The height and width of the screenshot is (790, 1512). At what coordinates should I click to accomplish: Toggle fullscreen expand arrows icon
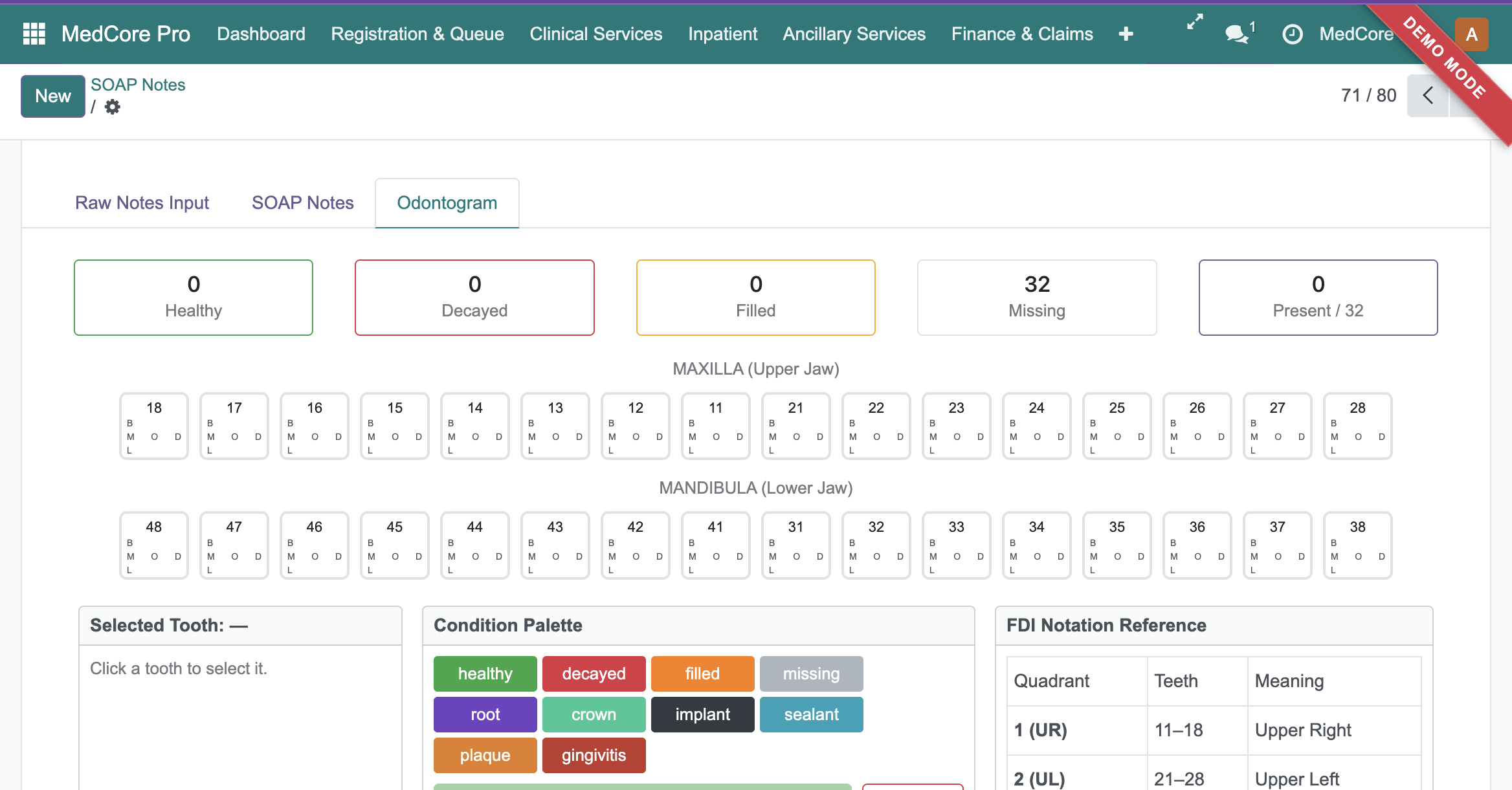pos(1195,22)
